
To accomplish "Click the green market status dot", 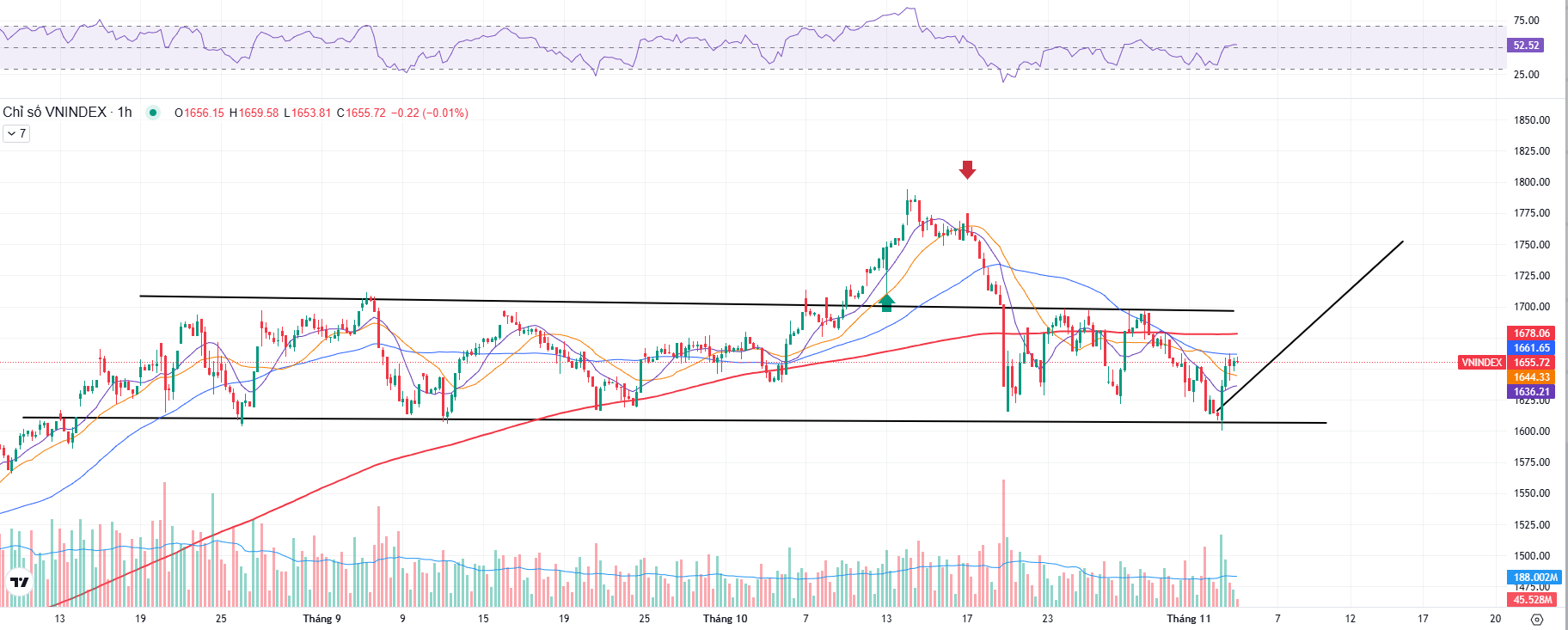I will point(153,113).
